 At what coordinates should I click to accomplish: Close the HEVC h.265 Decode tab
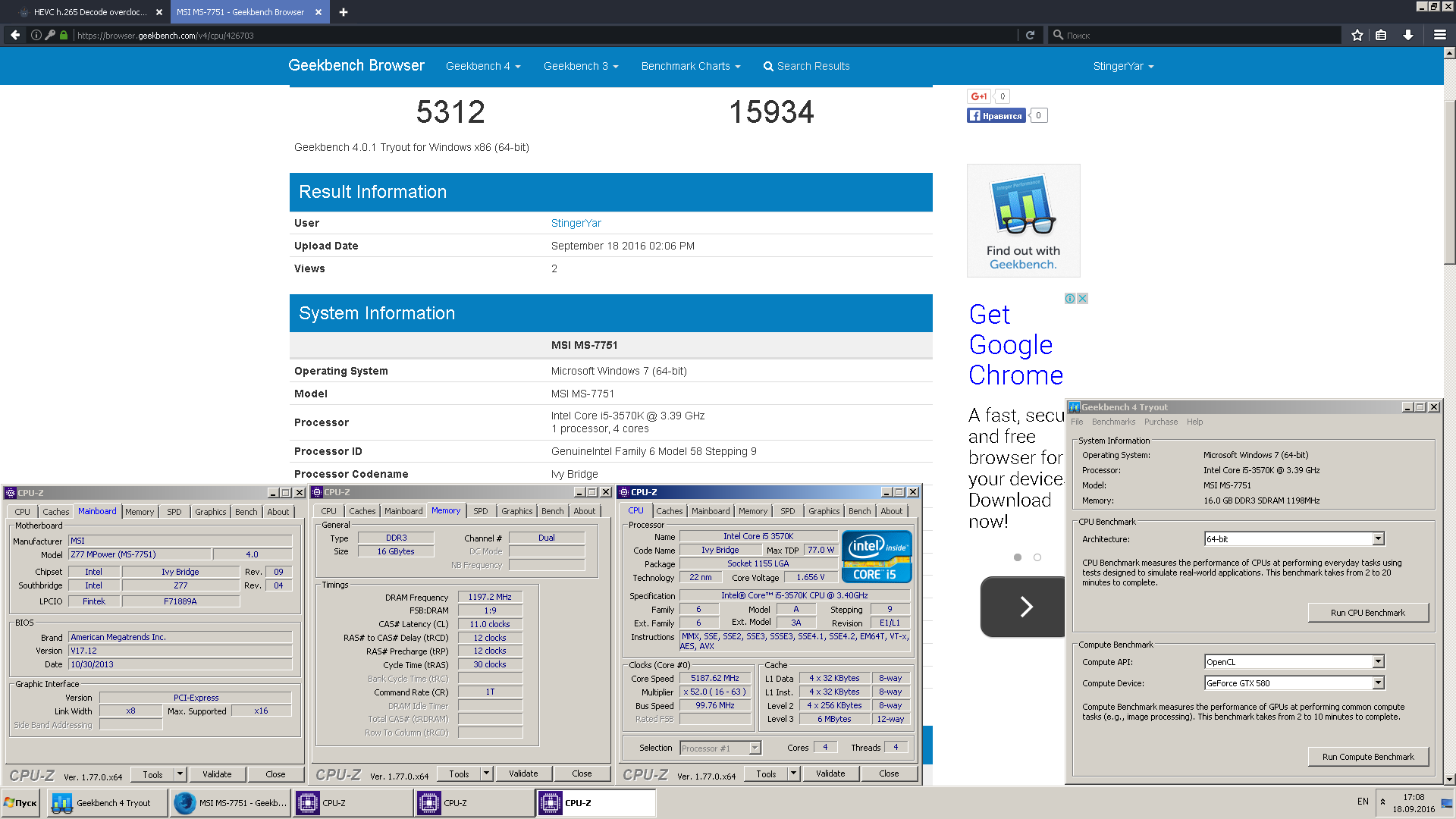pos(159,12)
